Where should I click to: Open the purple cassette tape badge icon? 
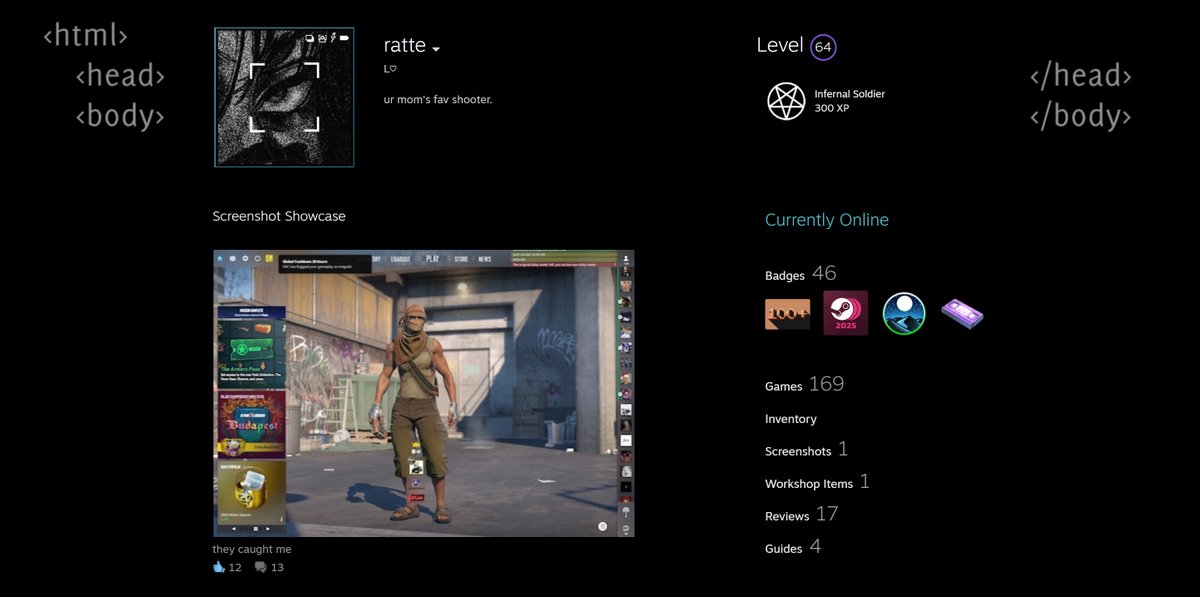tap(962, 313)
